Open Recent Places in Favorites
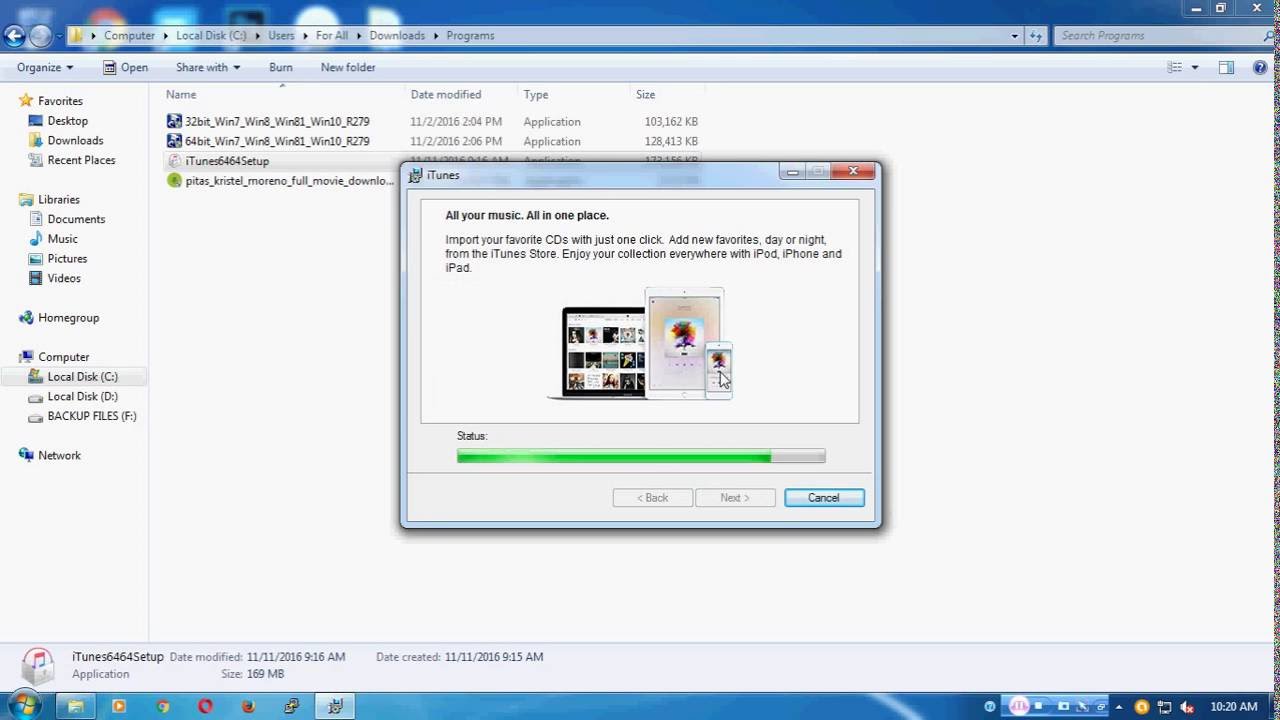1280x720 pixels. (x=81, y=160)
